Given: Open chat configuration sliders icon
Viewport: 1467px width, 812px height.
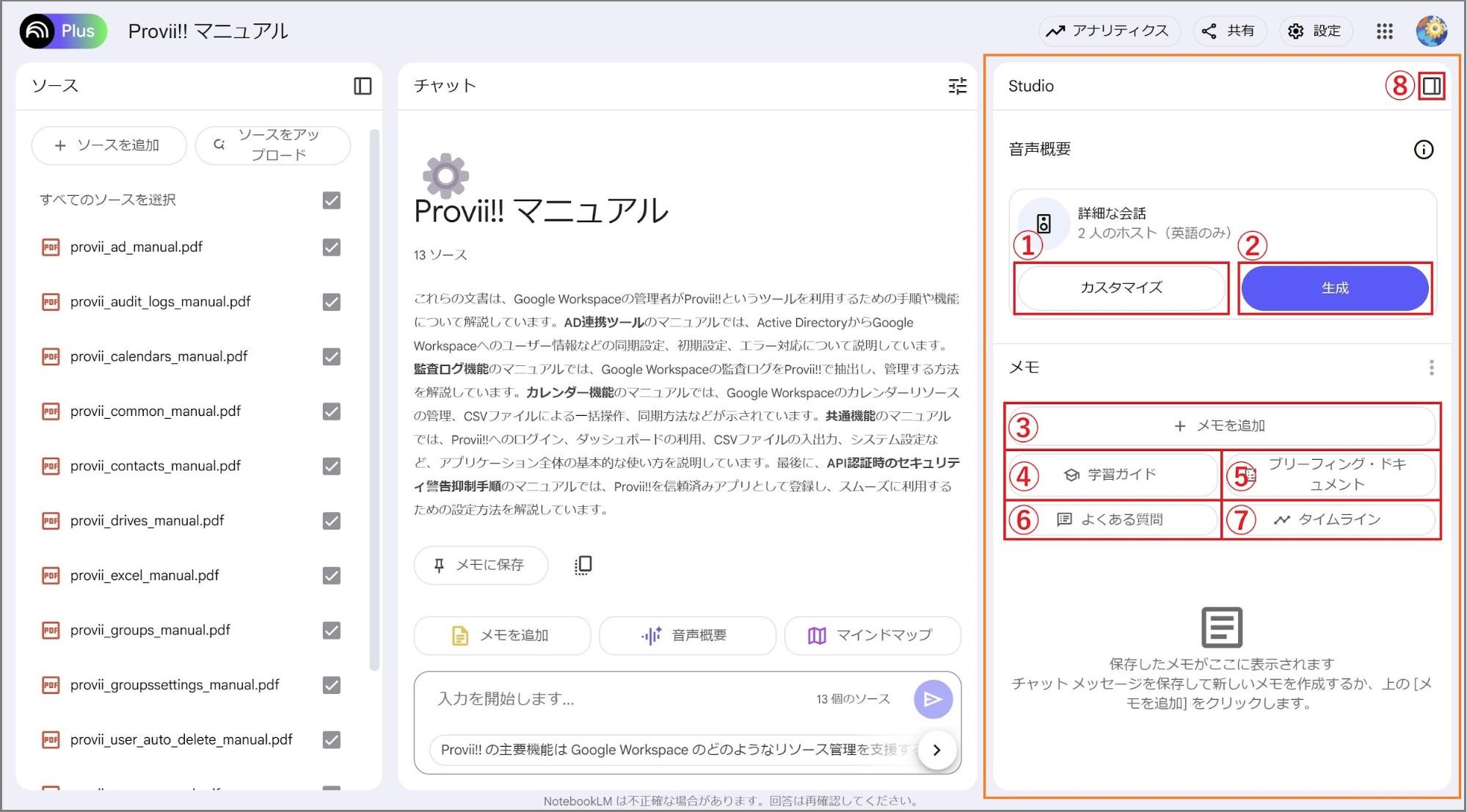Looking at the screenshot, I should coord(958,86).
